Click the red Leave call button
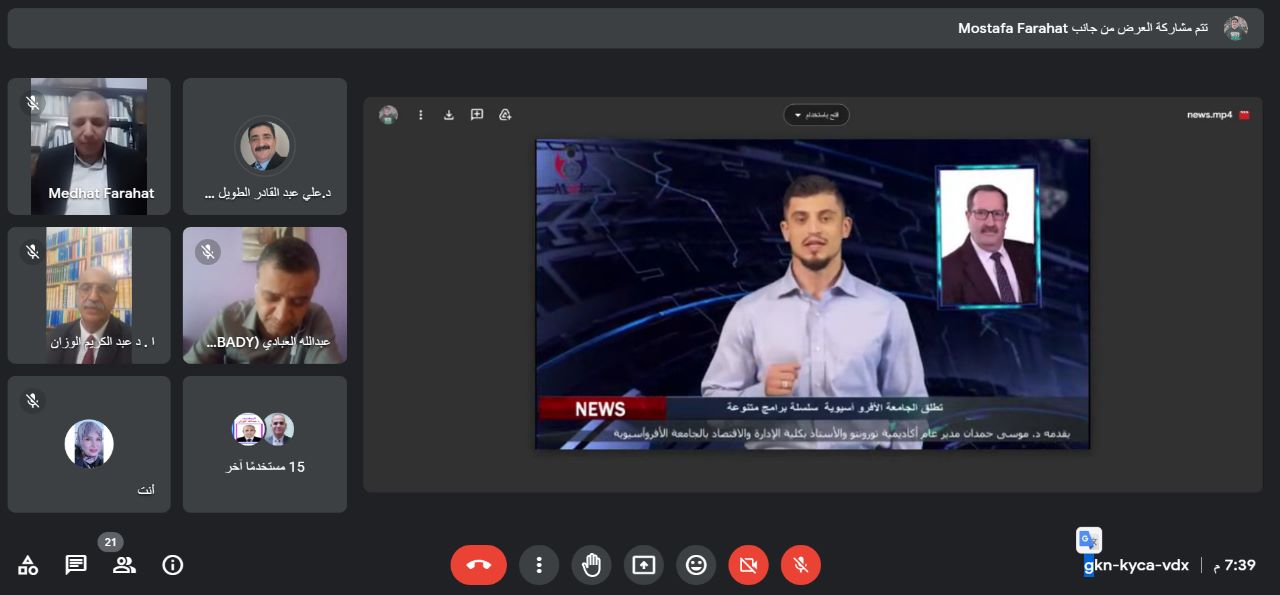Screen dimensions: 1280x595 (x=478, y=565)
